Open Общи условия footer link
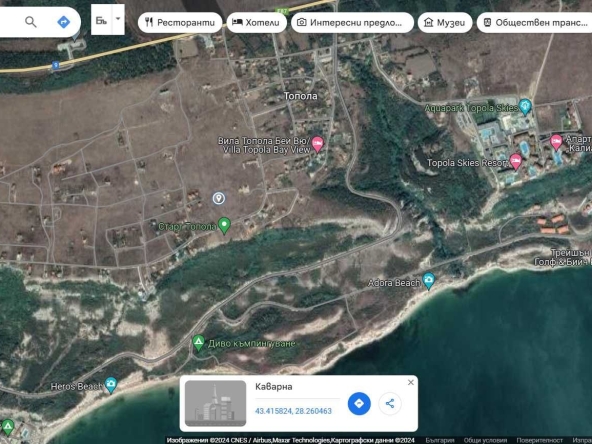 [x=485, y=440]
